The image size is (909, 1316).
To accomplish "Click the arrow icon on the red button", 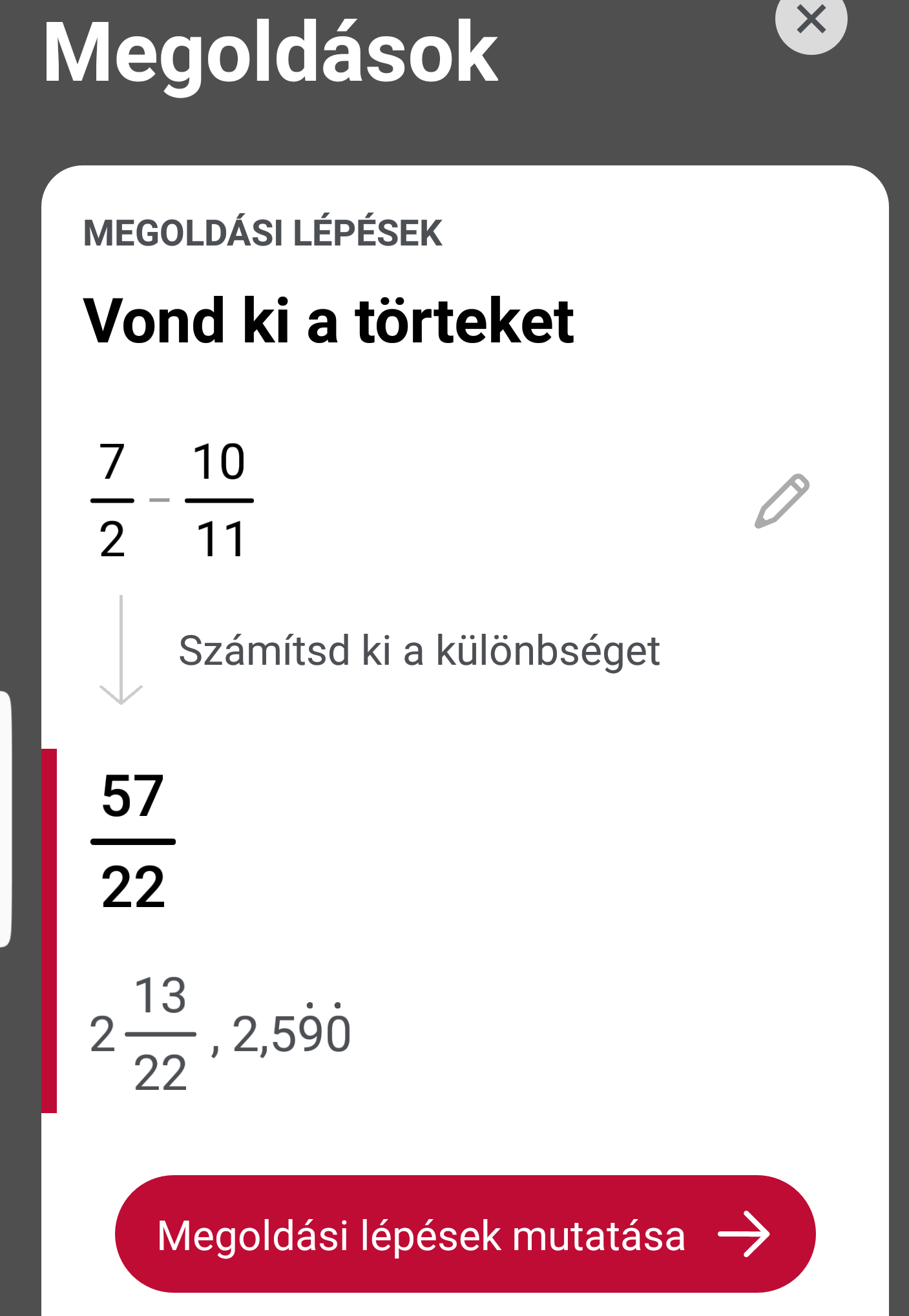I will pyautogui.click(x=744, y=1234).
